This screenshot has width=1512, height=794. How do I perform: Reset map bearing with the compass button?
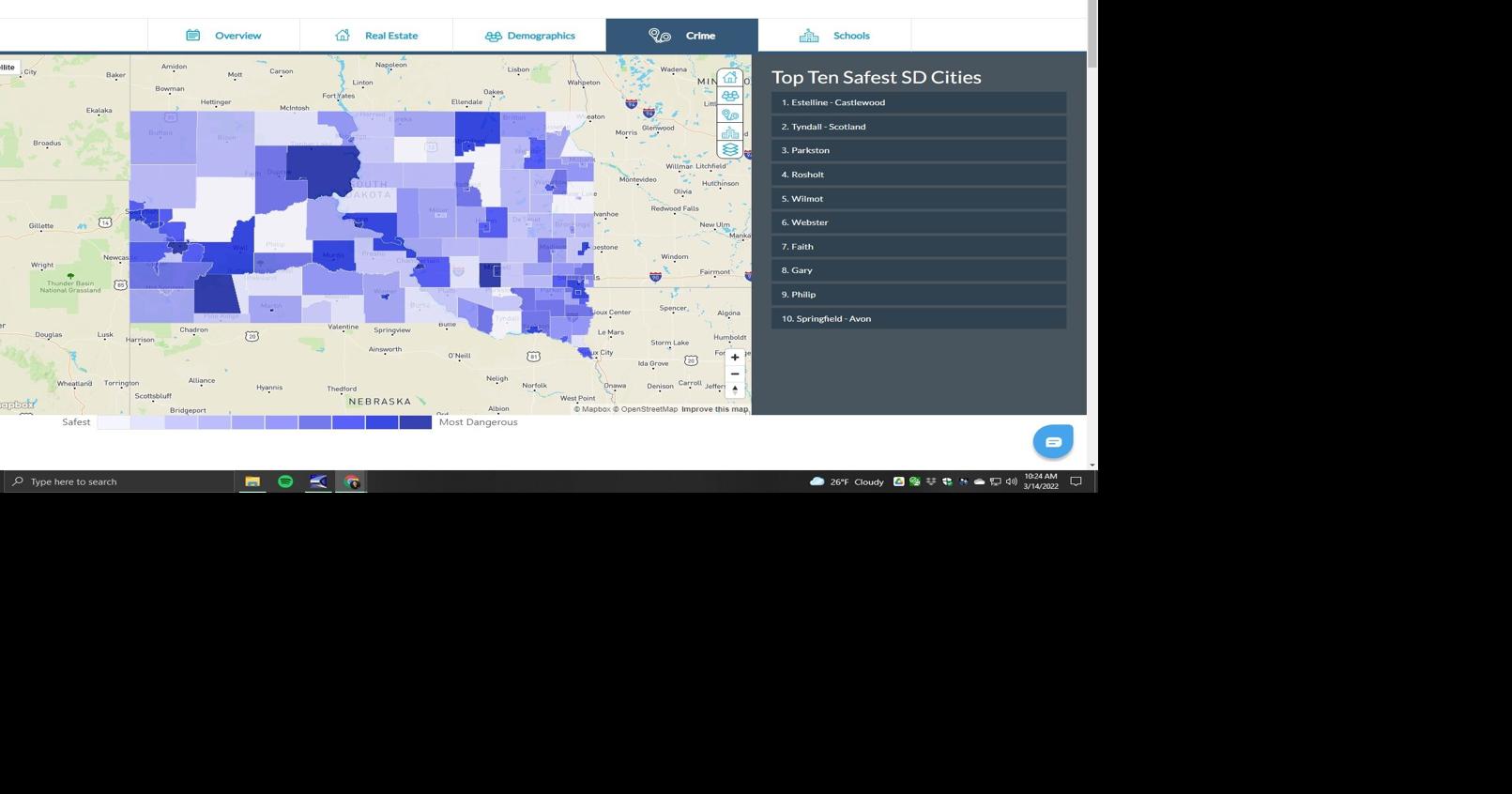735,389
